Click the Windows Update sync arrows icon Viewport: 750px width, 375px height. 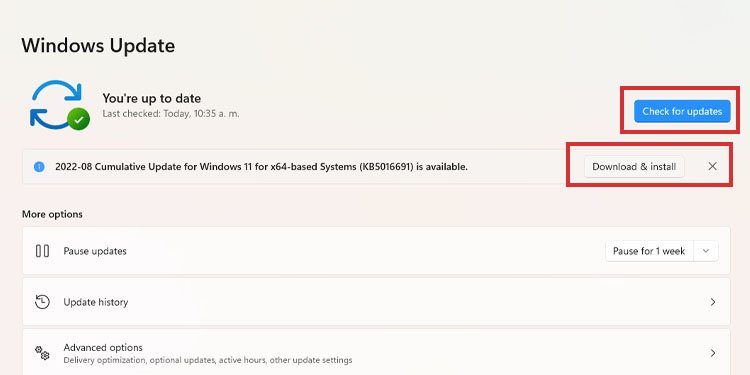[56, 105]
